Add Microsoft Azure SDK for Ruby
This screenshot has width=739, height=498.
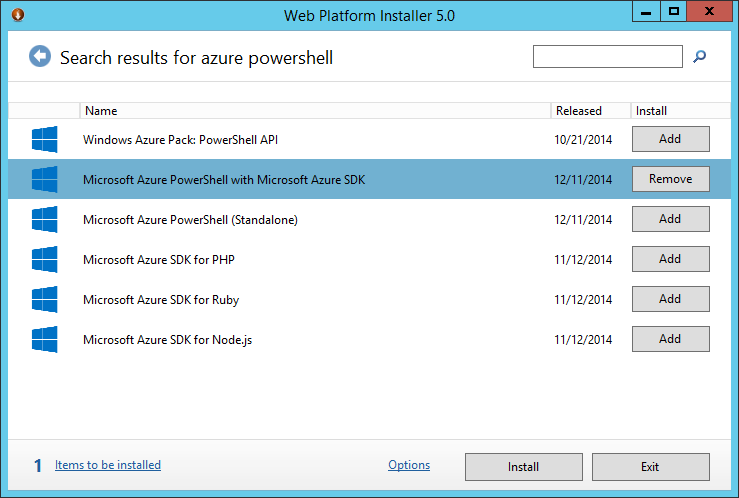coord(670,299)
